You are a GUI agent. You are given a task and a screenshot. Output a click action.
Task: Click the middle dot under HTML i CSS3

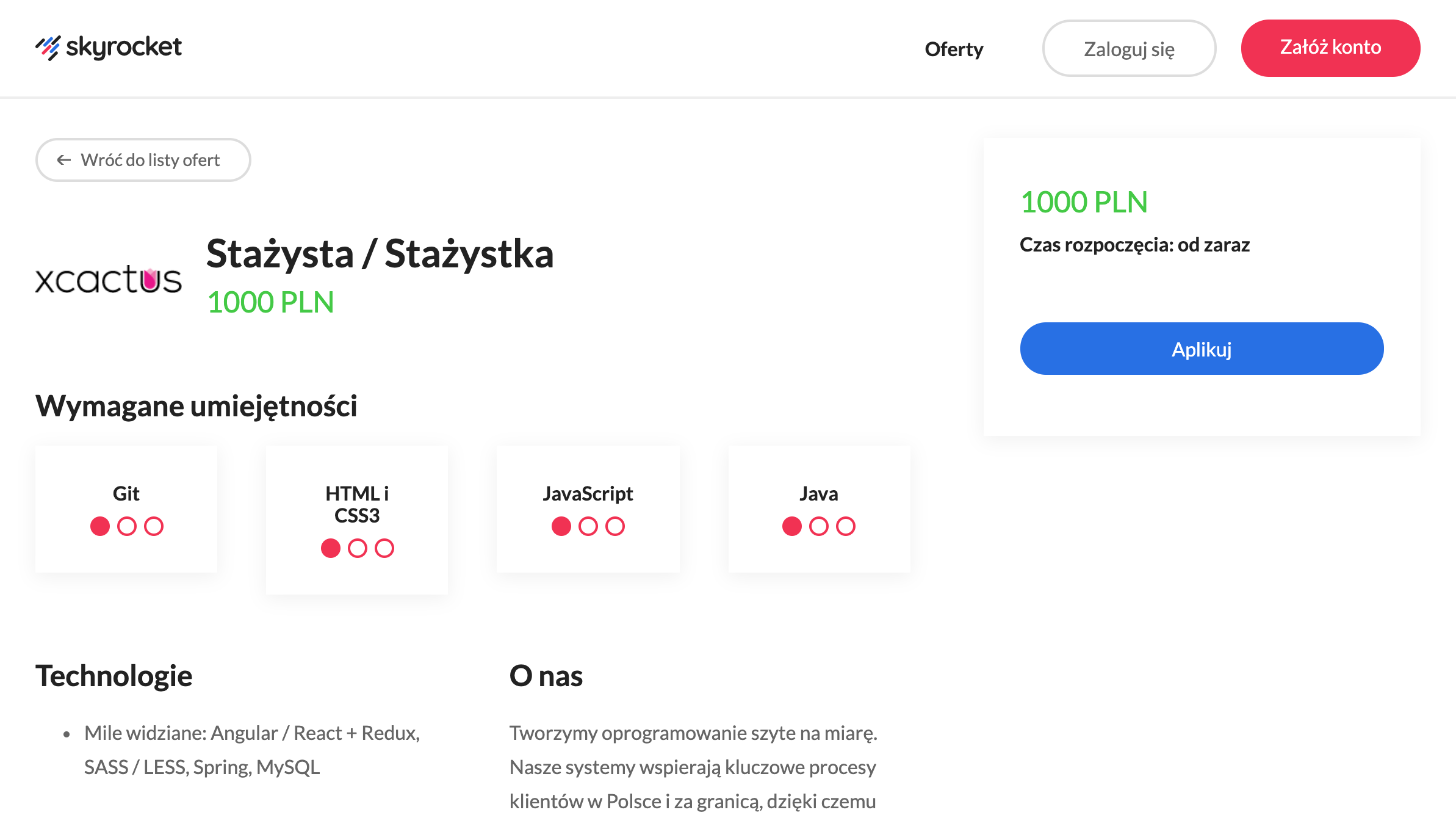[x=358, y=548]
